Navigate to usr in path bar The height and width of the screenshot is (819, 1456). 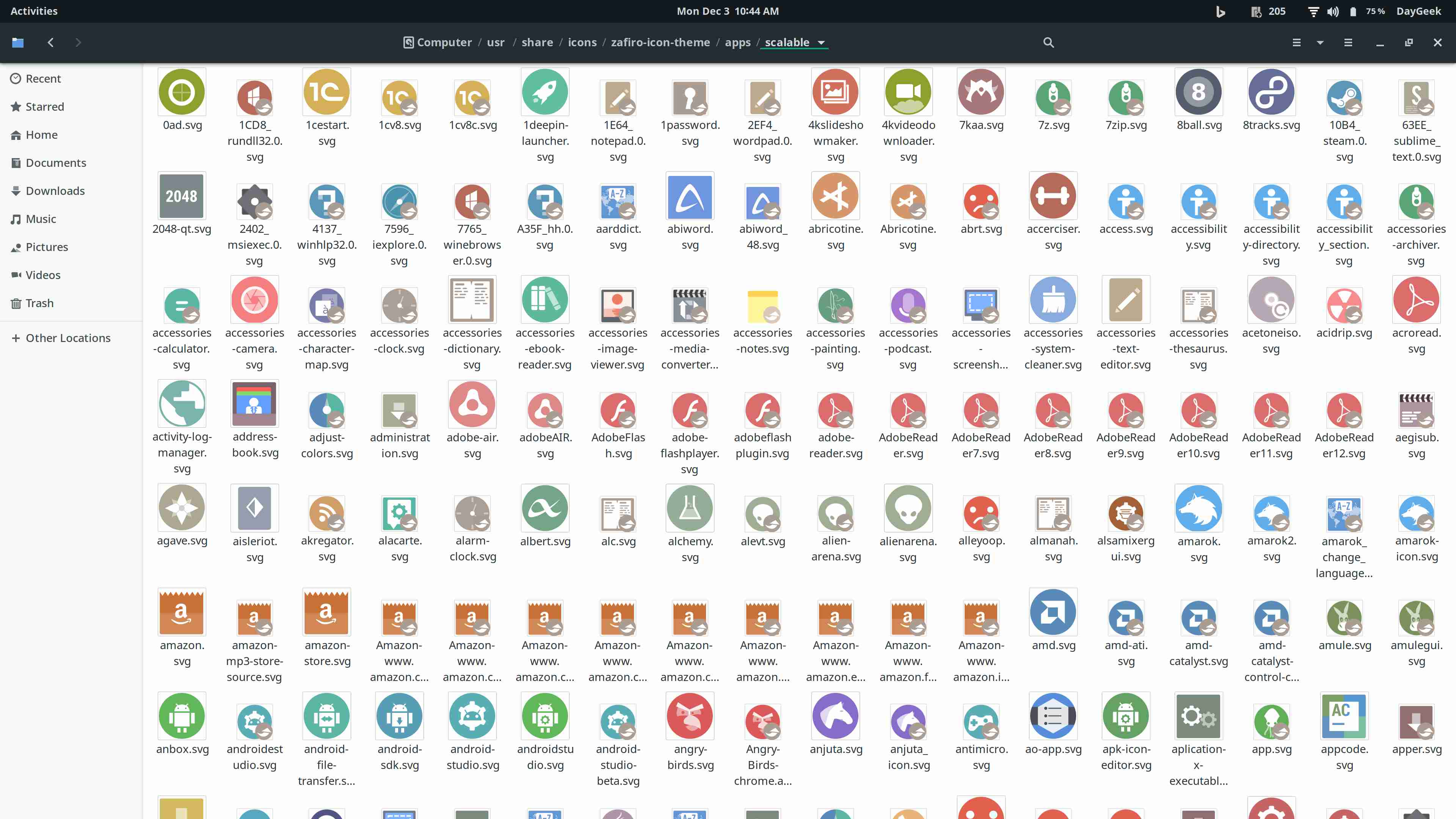496,42
